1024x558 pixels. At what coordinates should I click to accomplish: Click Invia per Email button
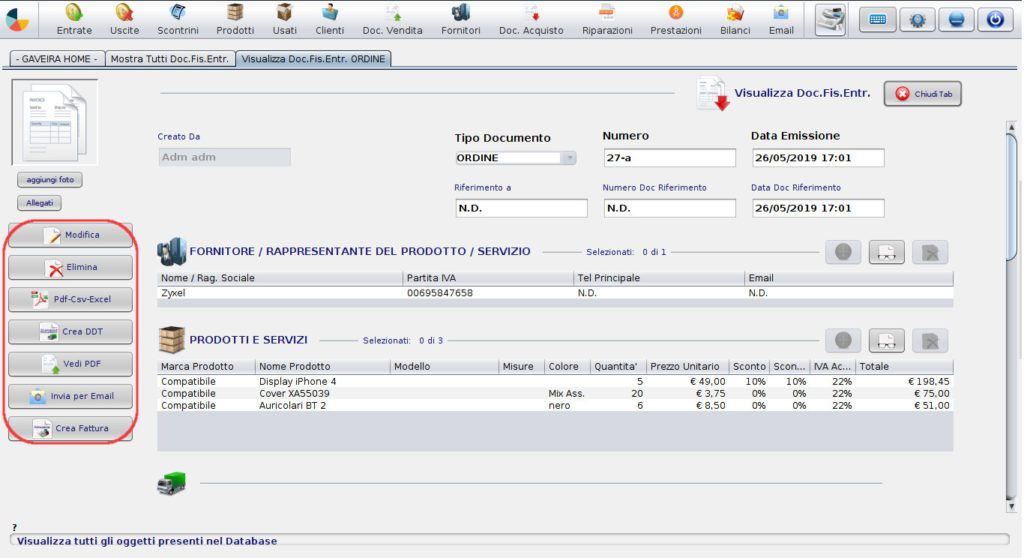[71, 396]
